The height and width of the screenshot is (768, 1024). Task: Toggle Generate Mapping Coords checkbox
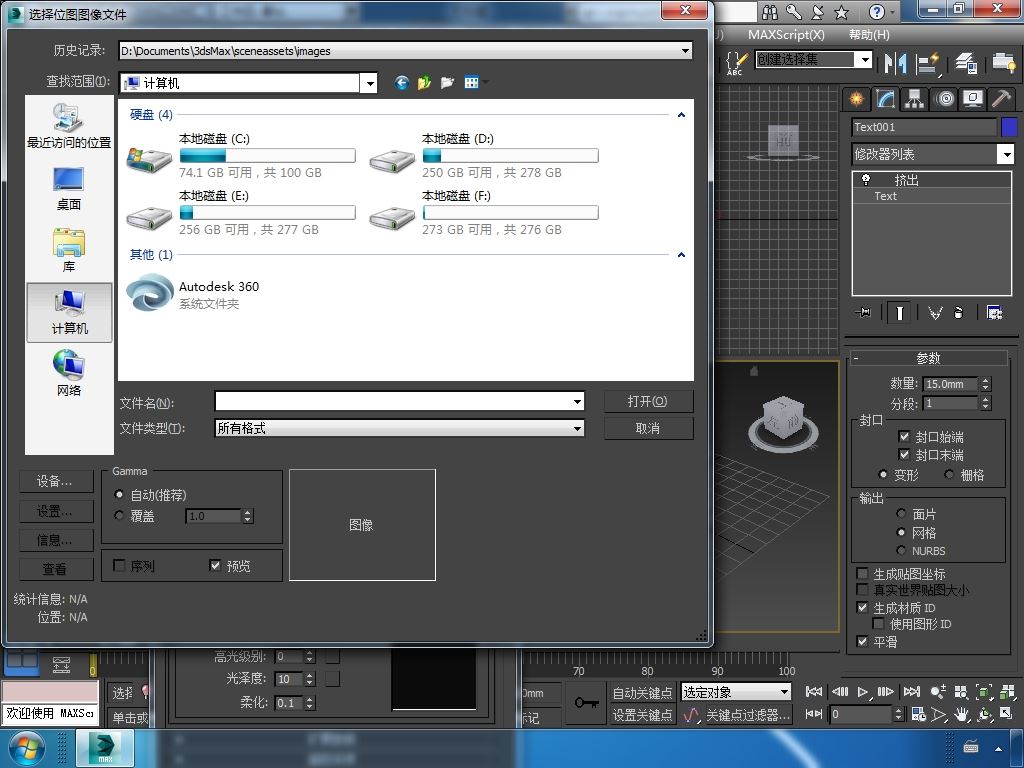[x=862, y=573]
